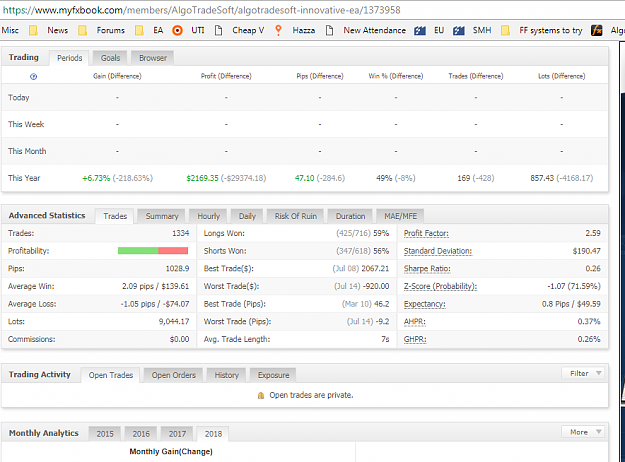Open the Duration tab
Screen dimensions: 625x462
[350, 216]
